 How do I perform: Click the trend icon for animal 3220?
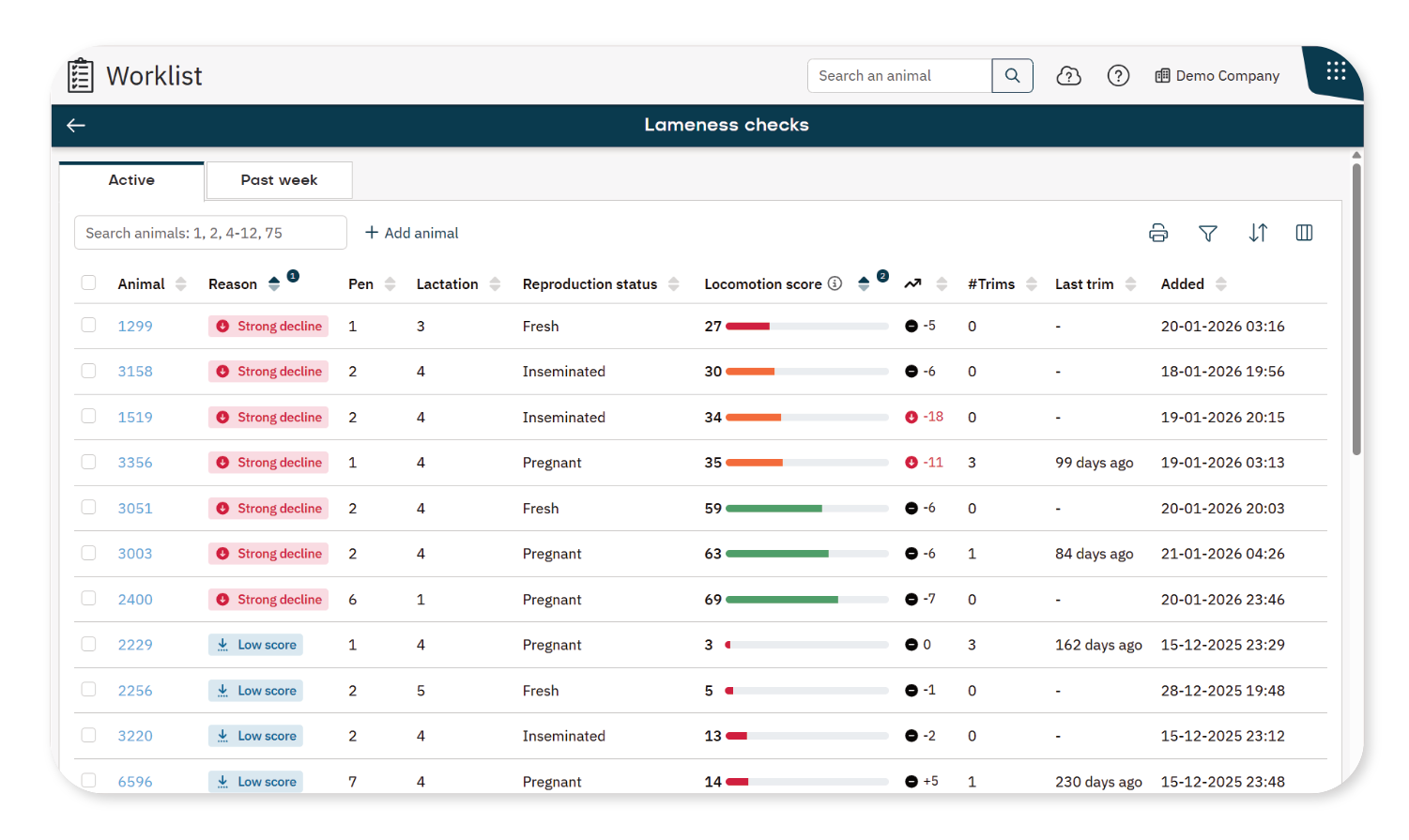pyautogui.click(x=911, y=736)
